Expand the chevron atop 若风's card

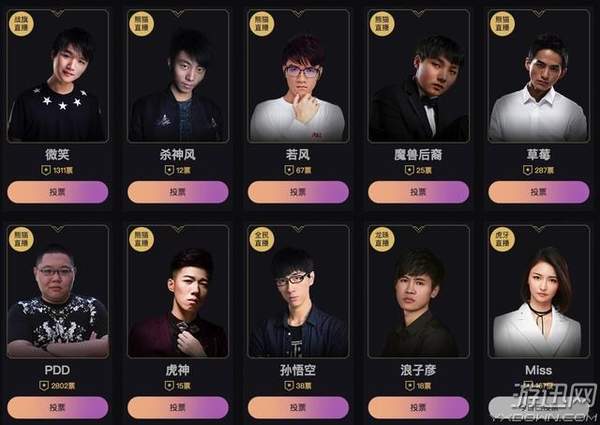click(298, 13)
